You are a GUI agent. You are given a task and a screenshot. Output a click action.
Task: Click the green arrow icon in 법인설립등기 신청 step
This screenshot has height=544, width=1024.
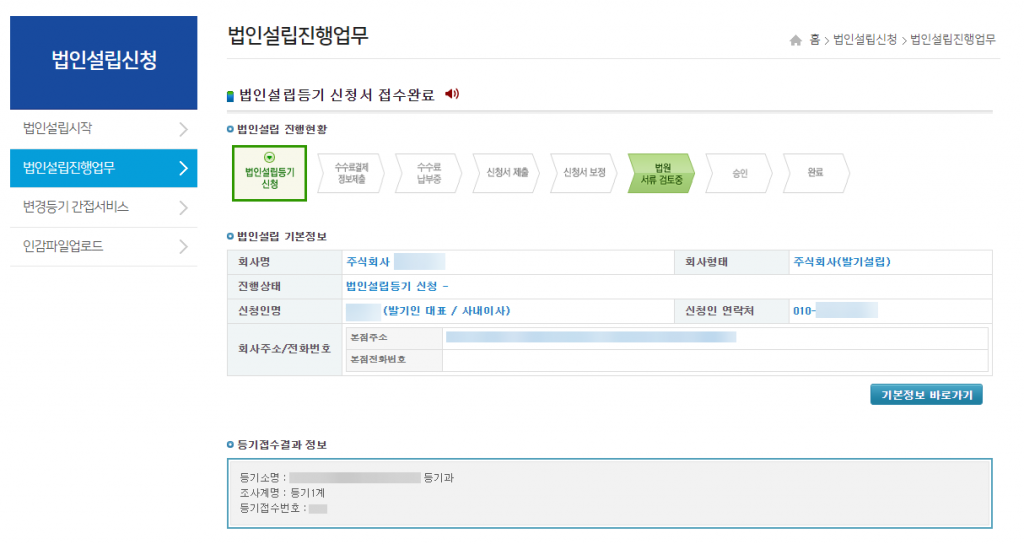pos(269,157)
